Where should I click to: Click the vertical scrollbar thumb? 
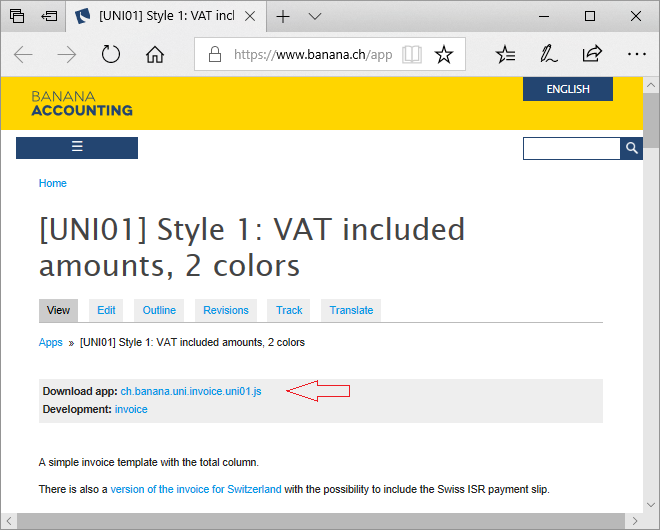(651, 120)
